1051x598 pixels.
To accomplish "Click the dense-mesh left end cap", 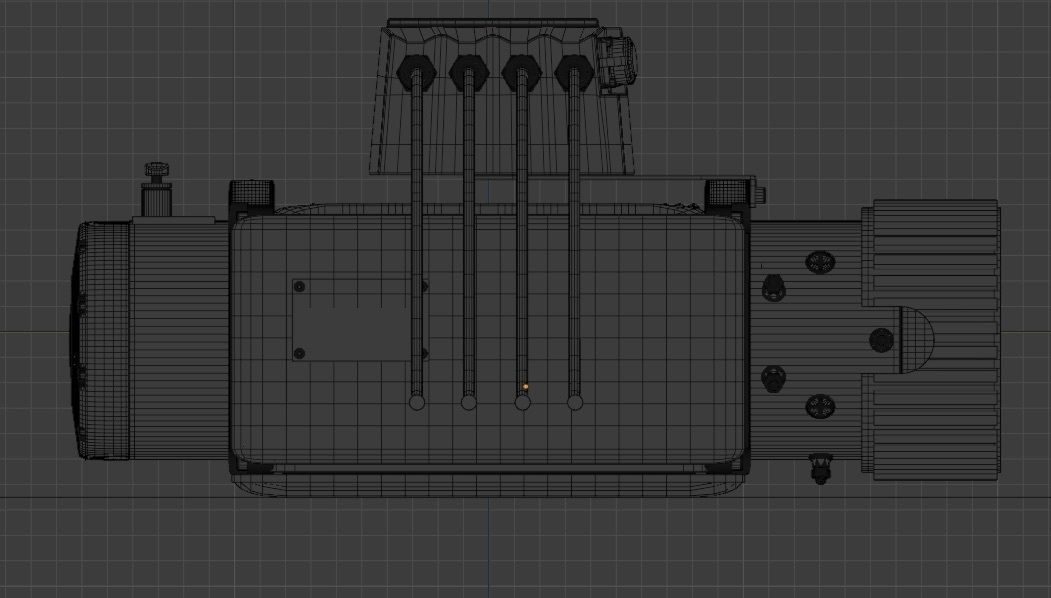I will click(x=100, y=341).
